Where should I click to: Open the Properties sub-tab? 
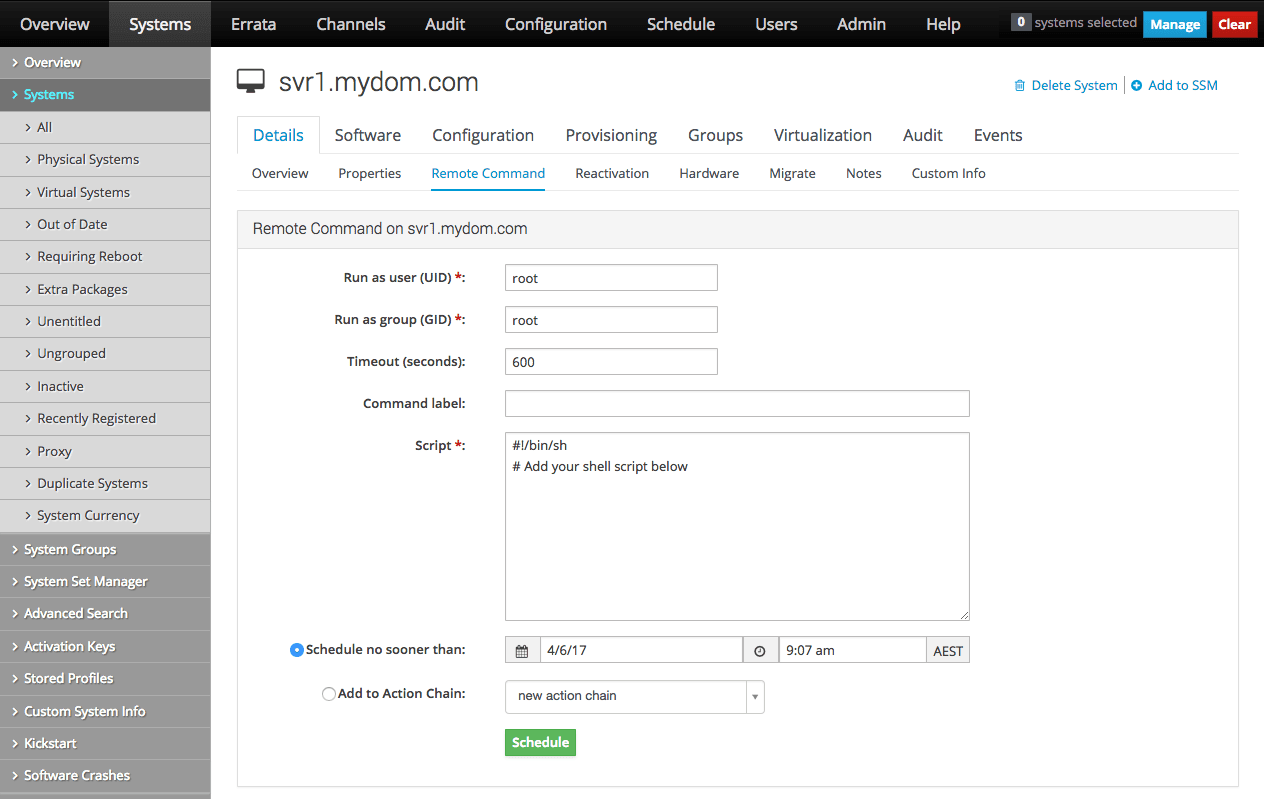[370, 173]
